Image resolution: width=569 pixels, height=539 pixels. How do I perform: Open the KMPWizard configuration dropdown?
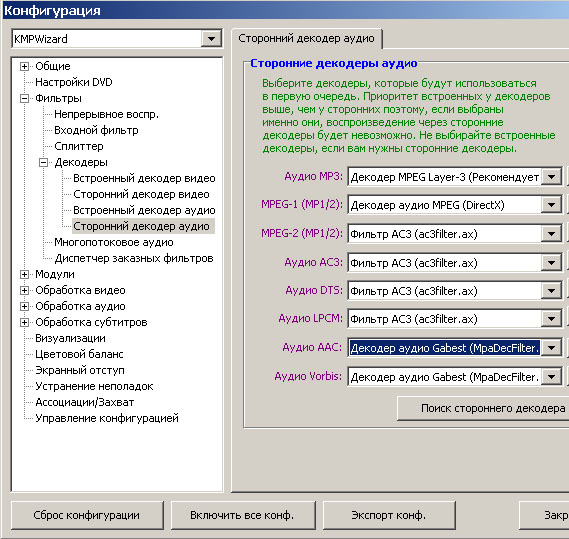point(211,38)
